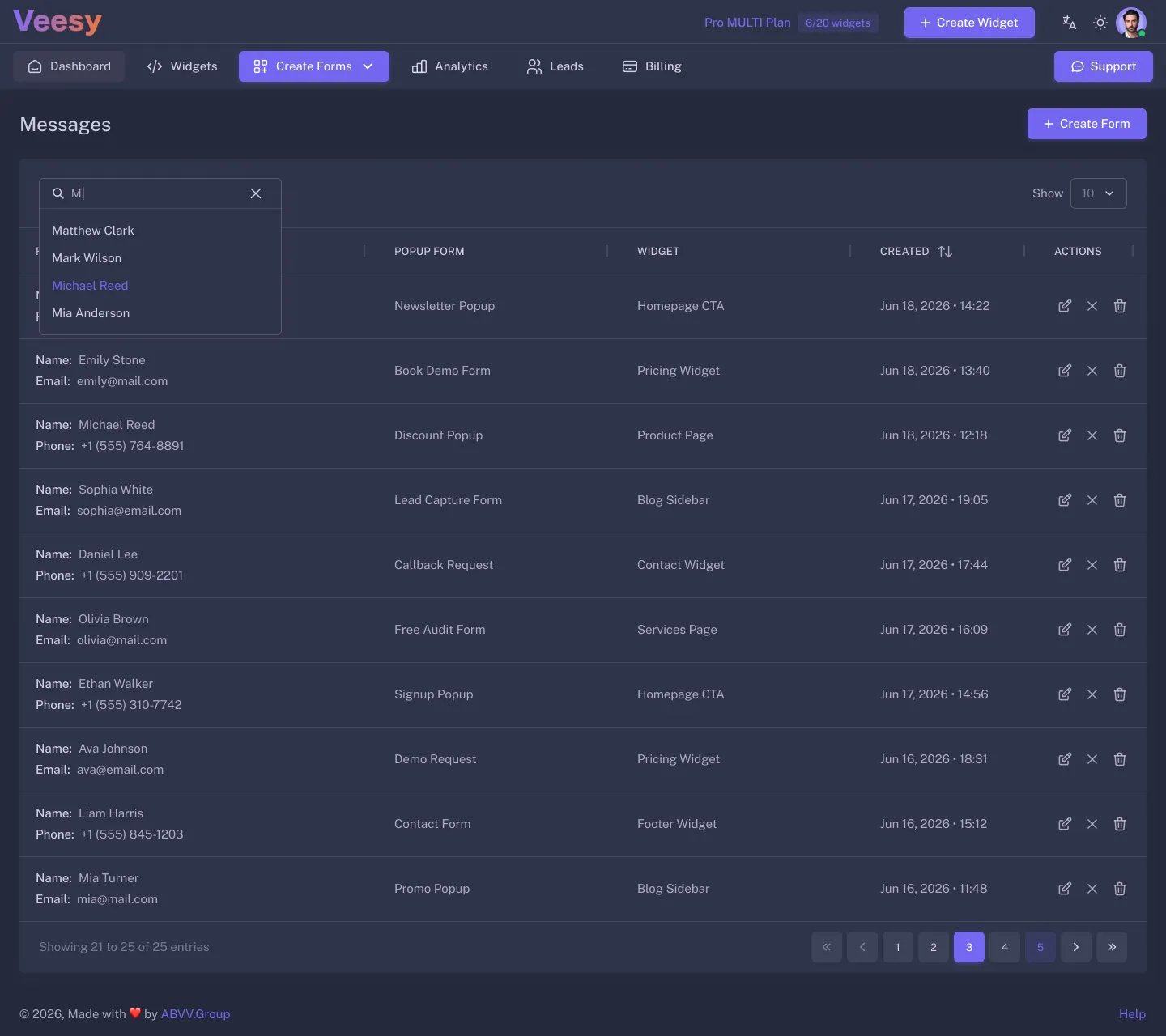Open the Leads tab
1166x1036 pixels.
click(x=555, y=66)
